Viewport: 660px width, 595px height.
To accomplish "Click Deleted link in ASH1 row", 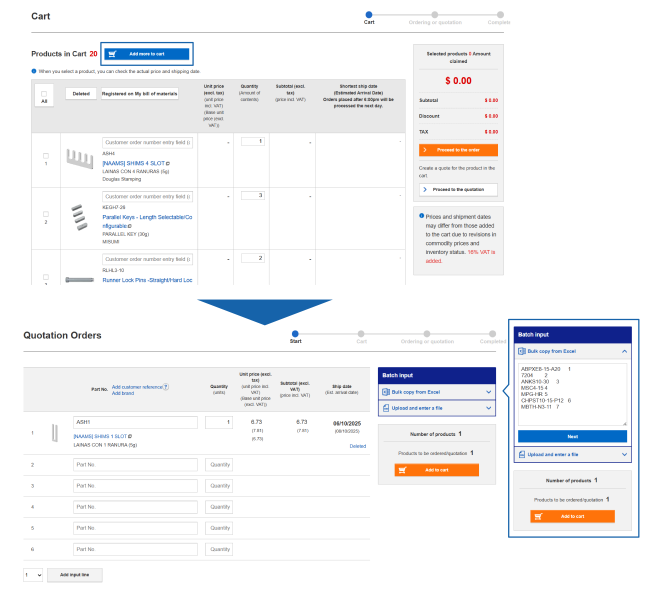I will [357, 446].
